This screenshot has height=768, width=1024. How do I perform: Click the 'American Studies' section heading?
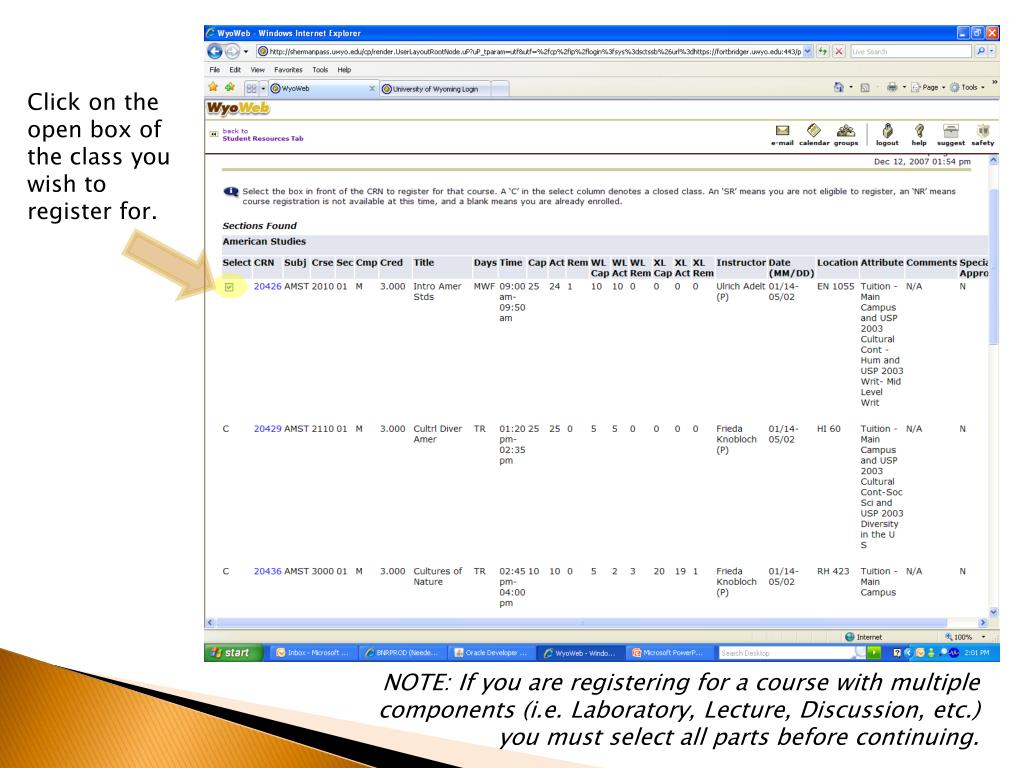click(264, 242)
